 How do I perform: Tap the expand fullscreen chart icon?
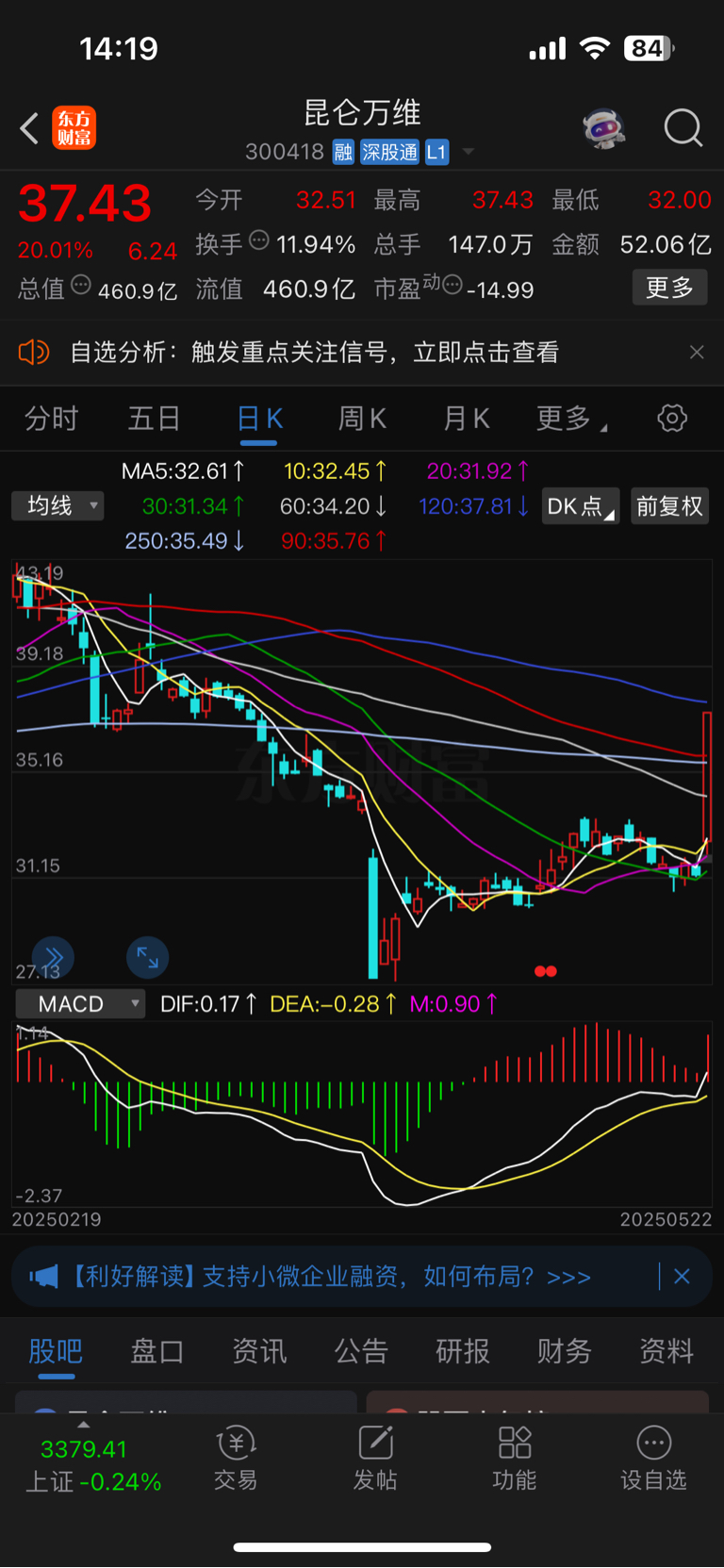point(147,957)
